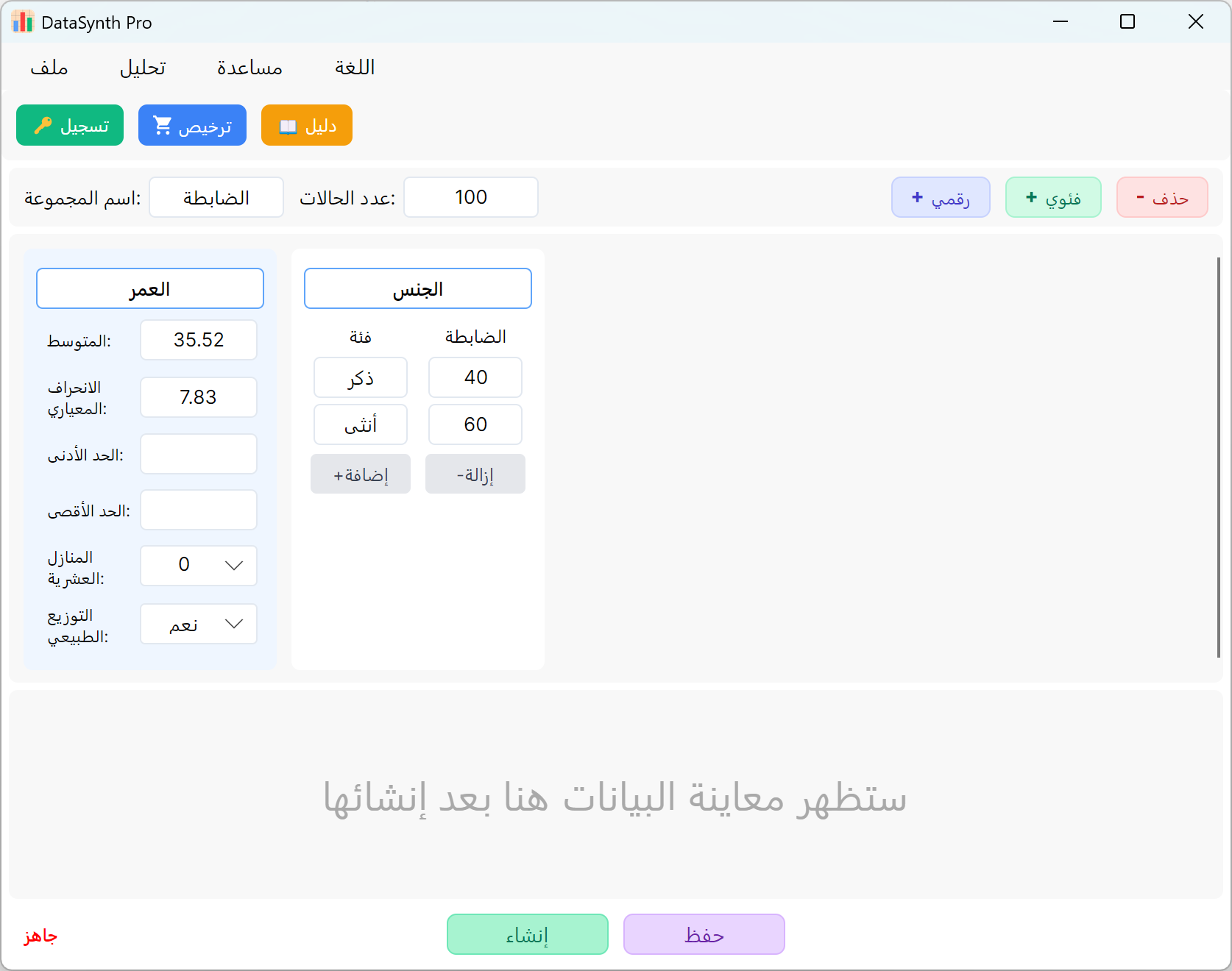Click the category field أنثى
This screenshot has width=1232, height=971.
[361, 424]
